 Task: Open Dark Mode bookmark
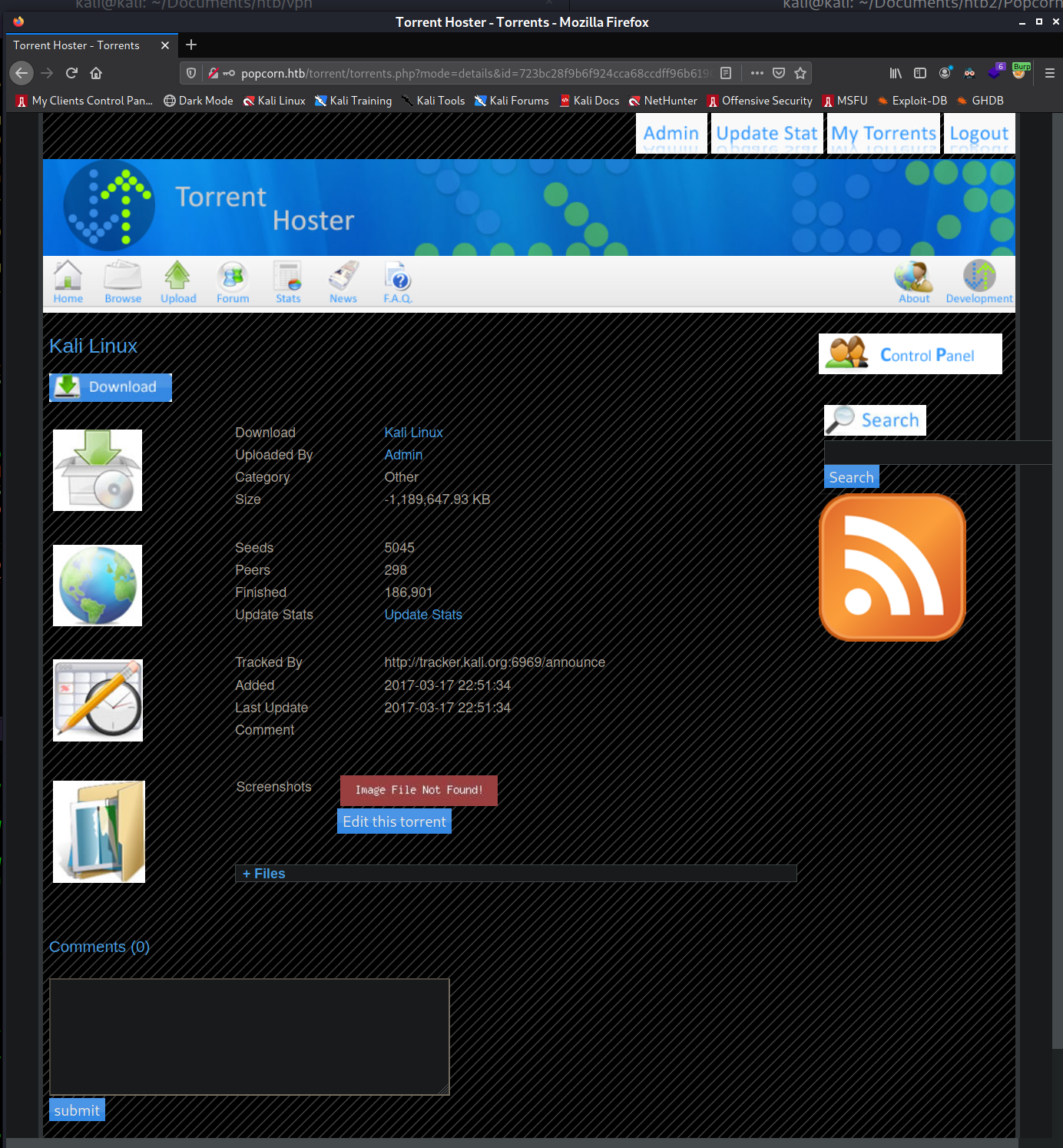(198, 101)
